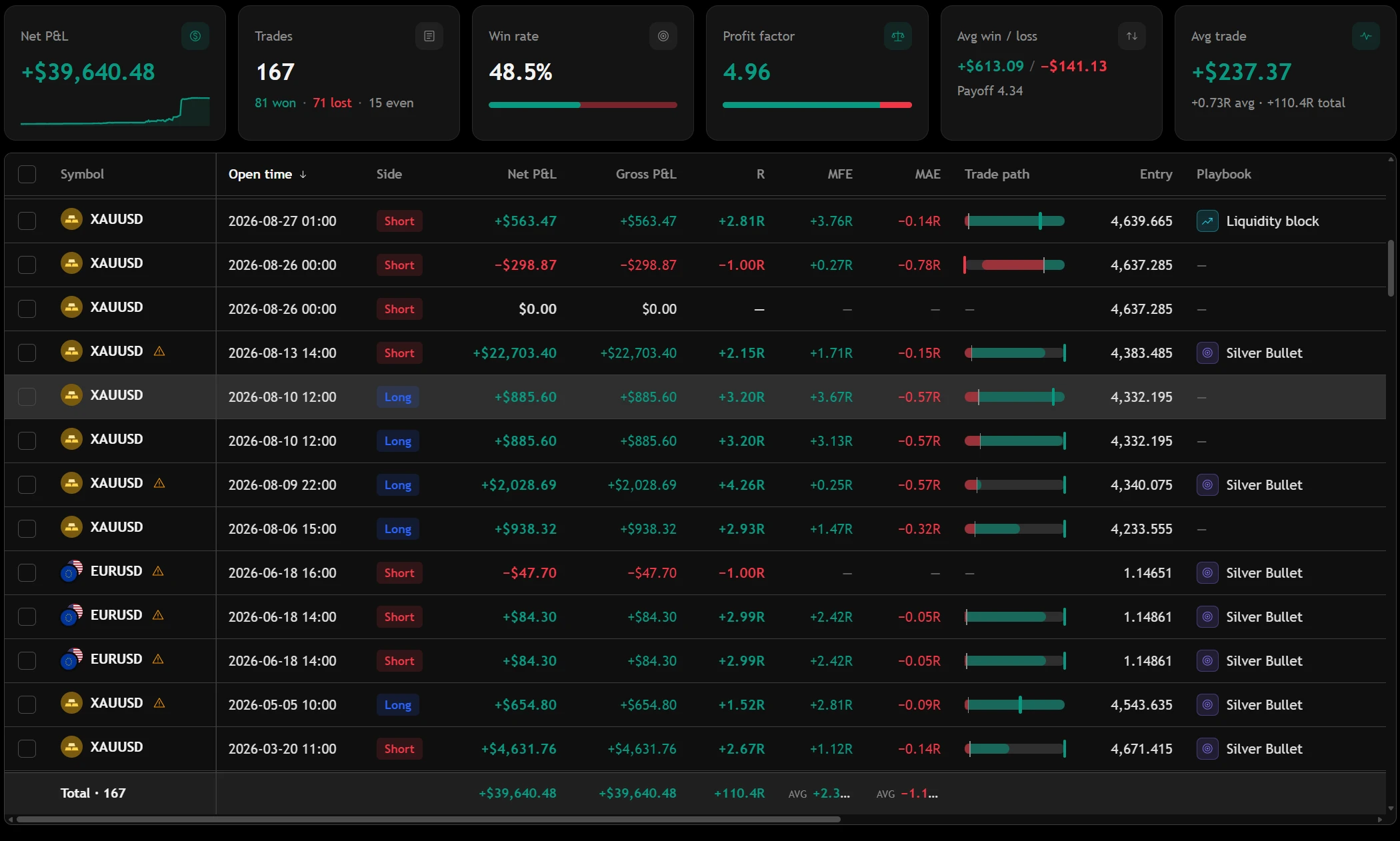
Task: Click the Win rate target icon
Action: point(663,36)
